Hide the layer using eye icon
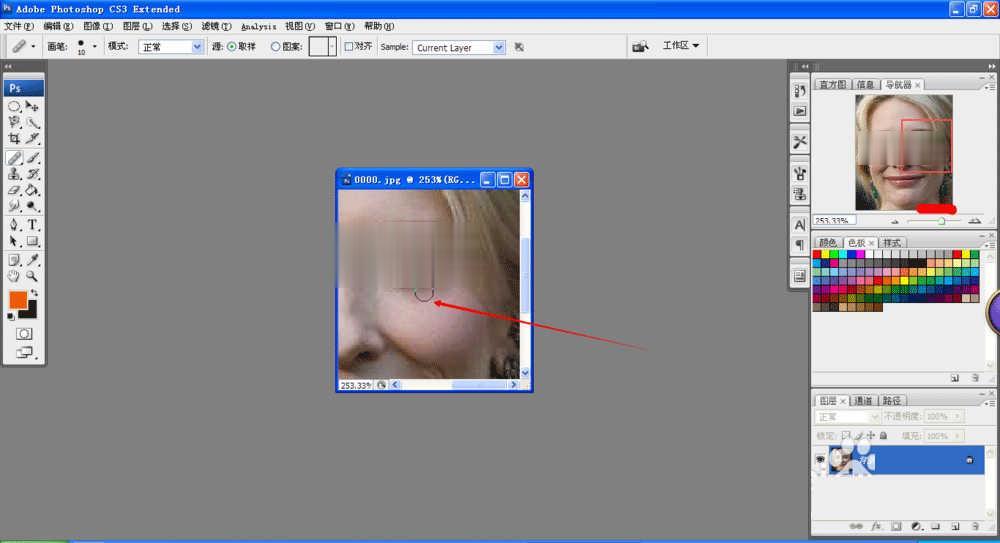1000x543 pixels. [821, 459]
